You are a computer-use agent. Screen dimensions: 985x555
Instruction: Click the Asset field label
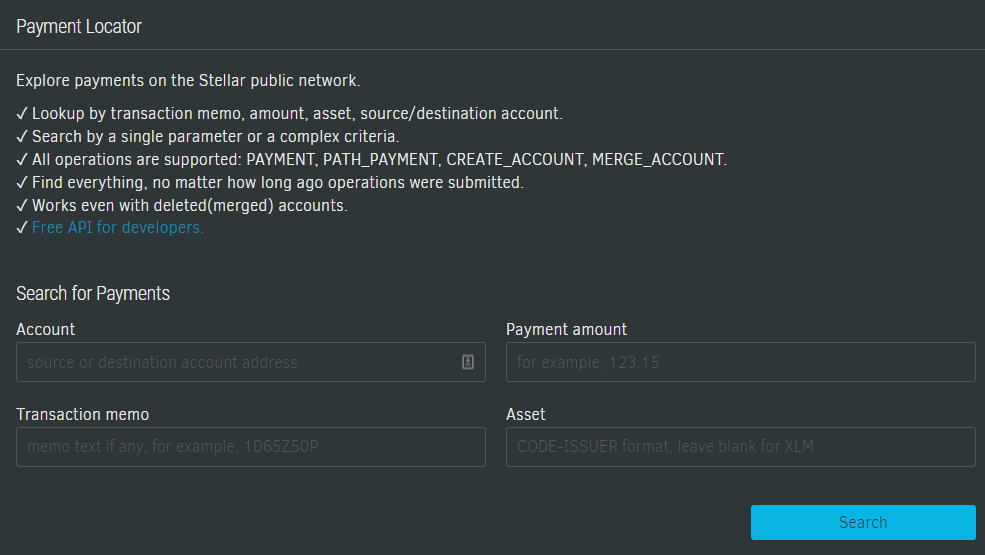tap(526, 414)
